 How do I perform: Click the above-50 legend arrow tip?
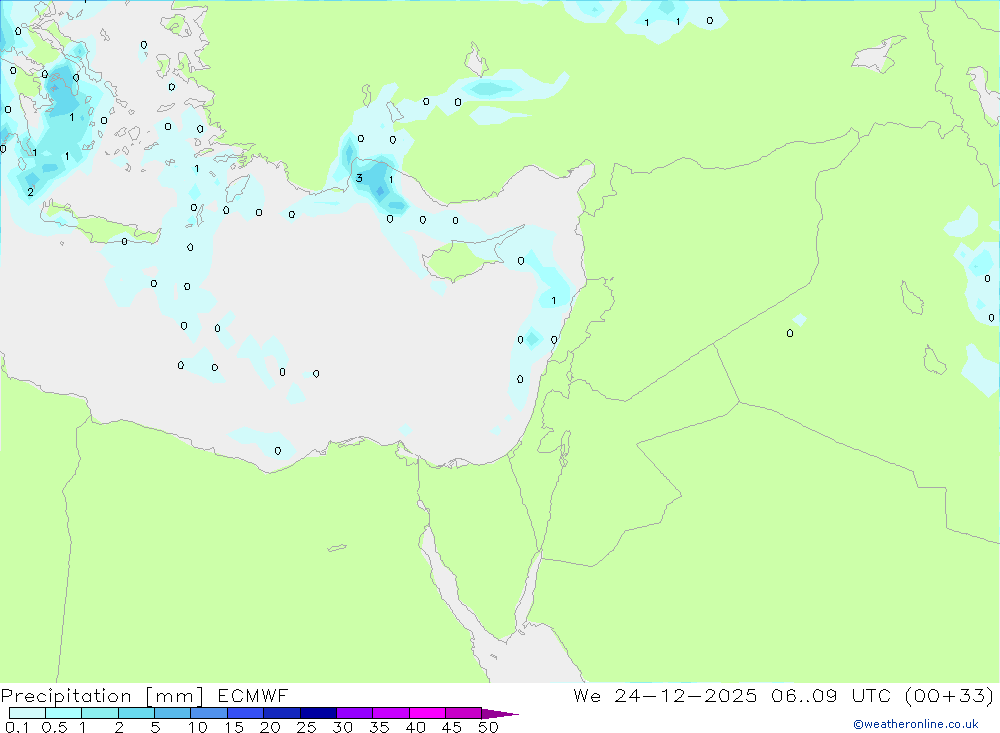tap(500, 713)
